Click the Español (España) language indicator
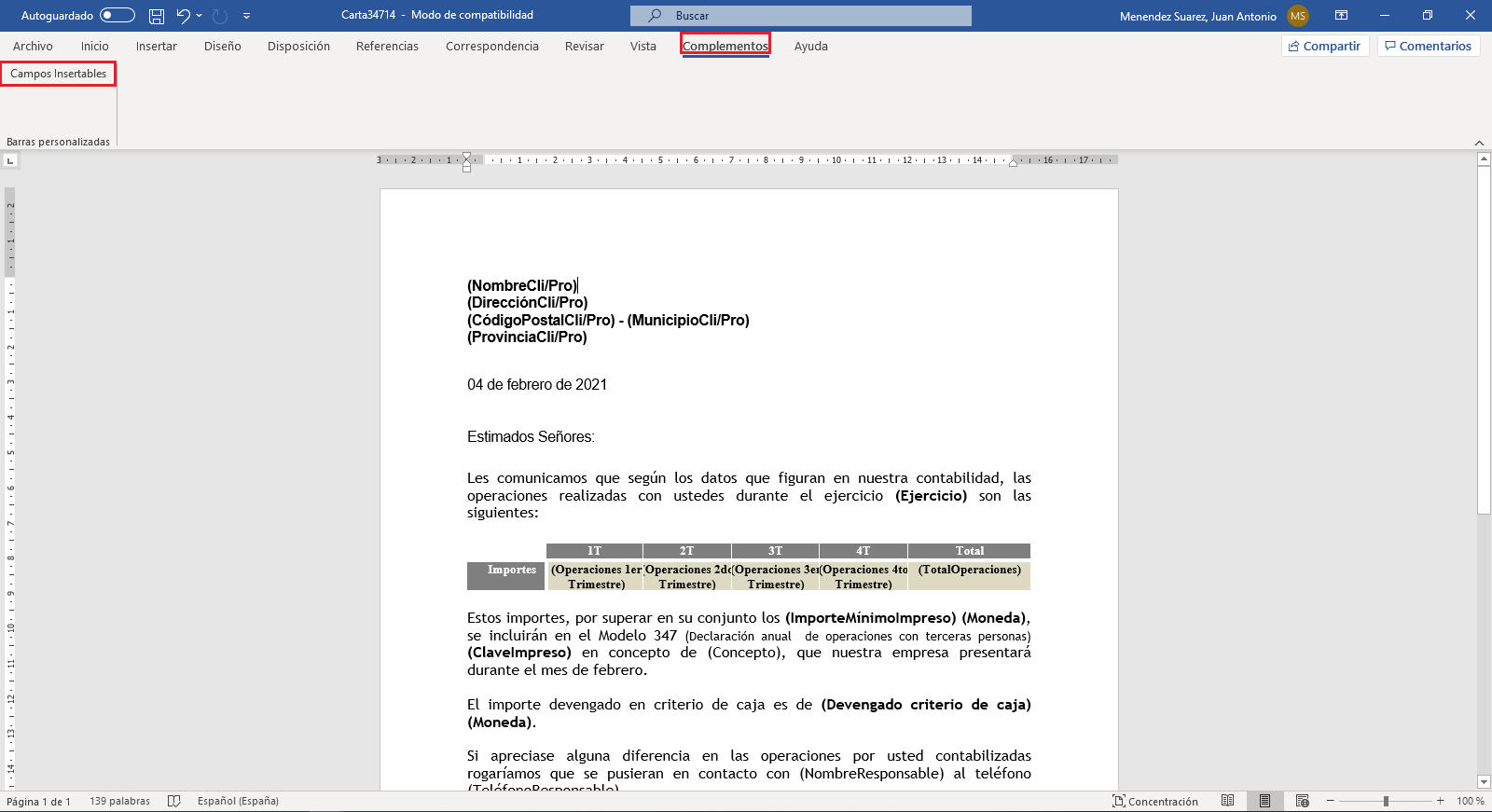1492x812 pixels. (x=238, y=801)
